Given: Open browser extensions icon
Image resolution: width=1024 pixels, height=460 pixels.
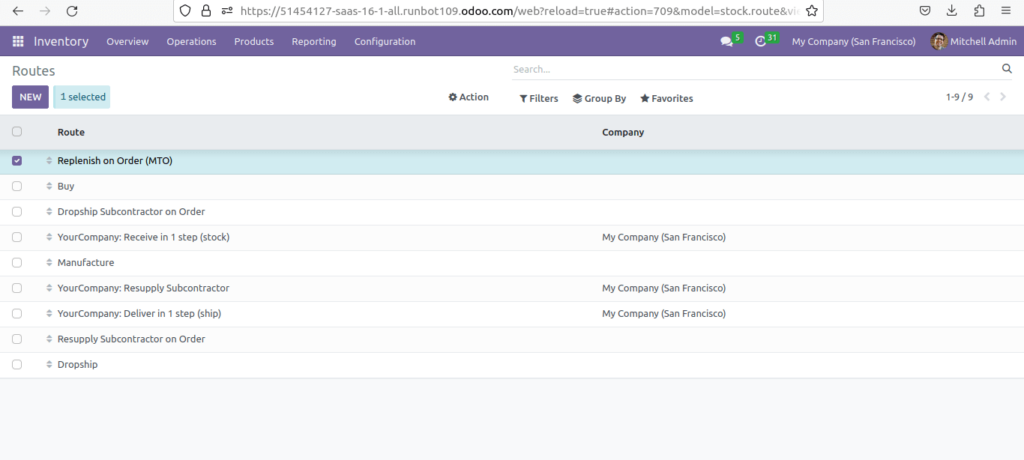Looking at the screenshot, I should (x=979, y=10).
